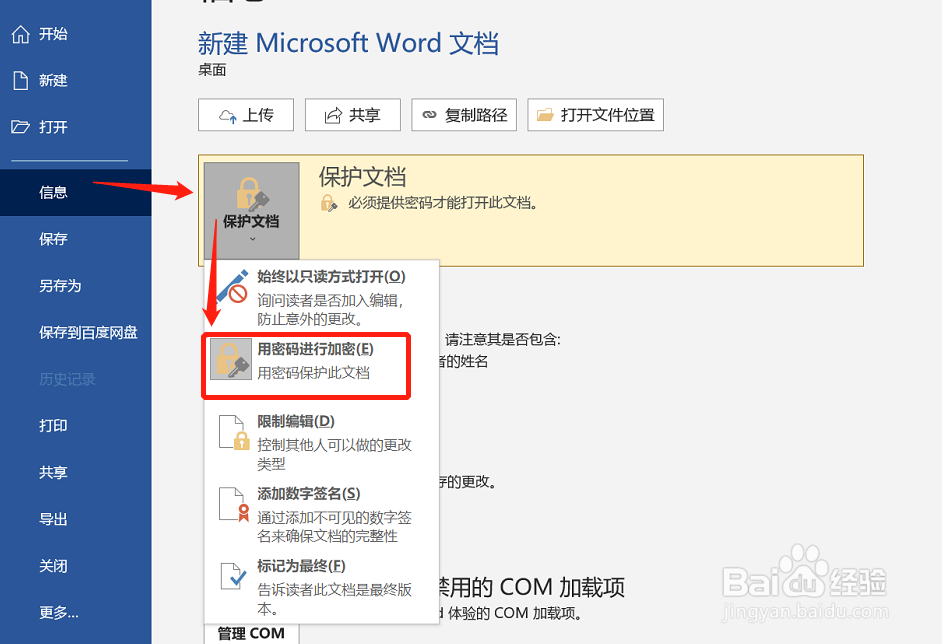Open 共享 in the left sidebar
This screenshot has height=644, width=942.
(x=76, y=473)
